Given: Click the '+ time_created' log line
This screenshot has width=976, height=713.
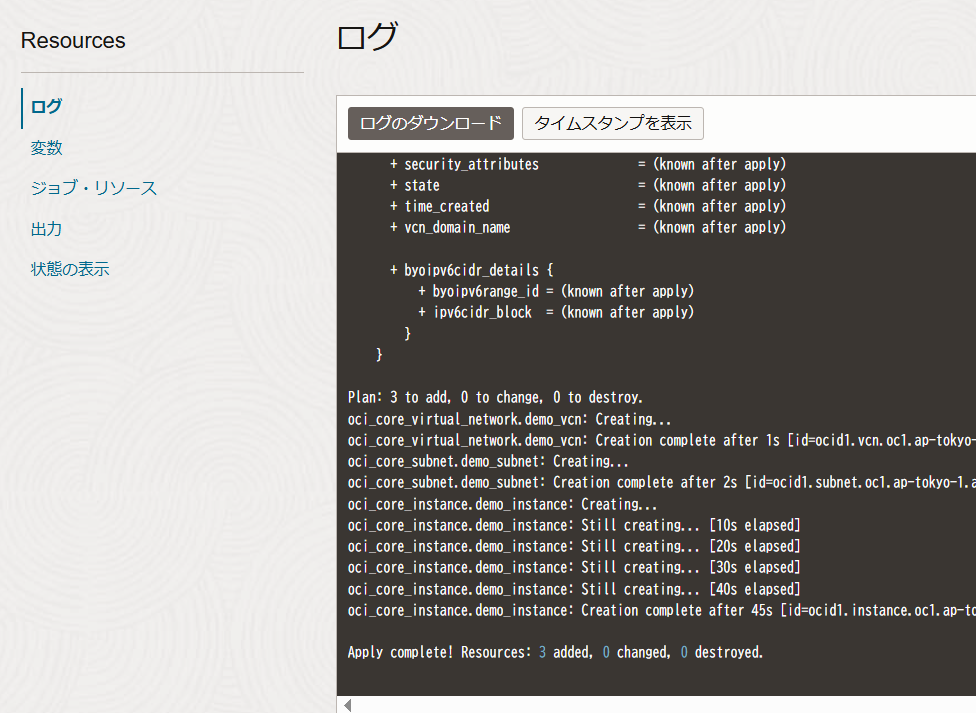Looking at the screenshot, I should [x=588, y=207].
